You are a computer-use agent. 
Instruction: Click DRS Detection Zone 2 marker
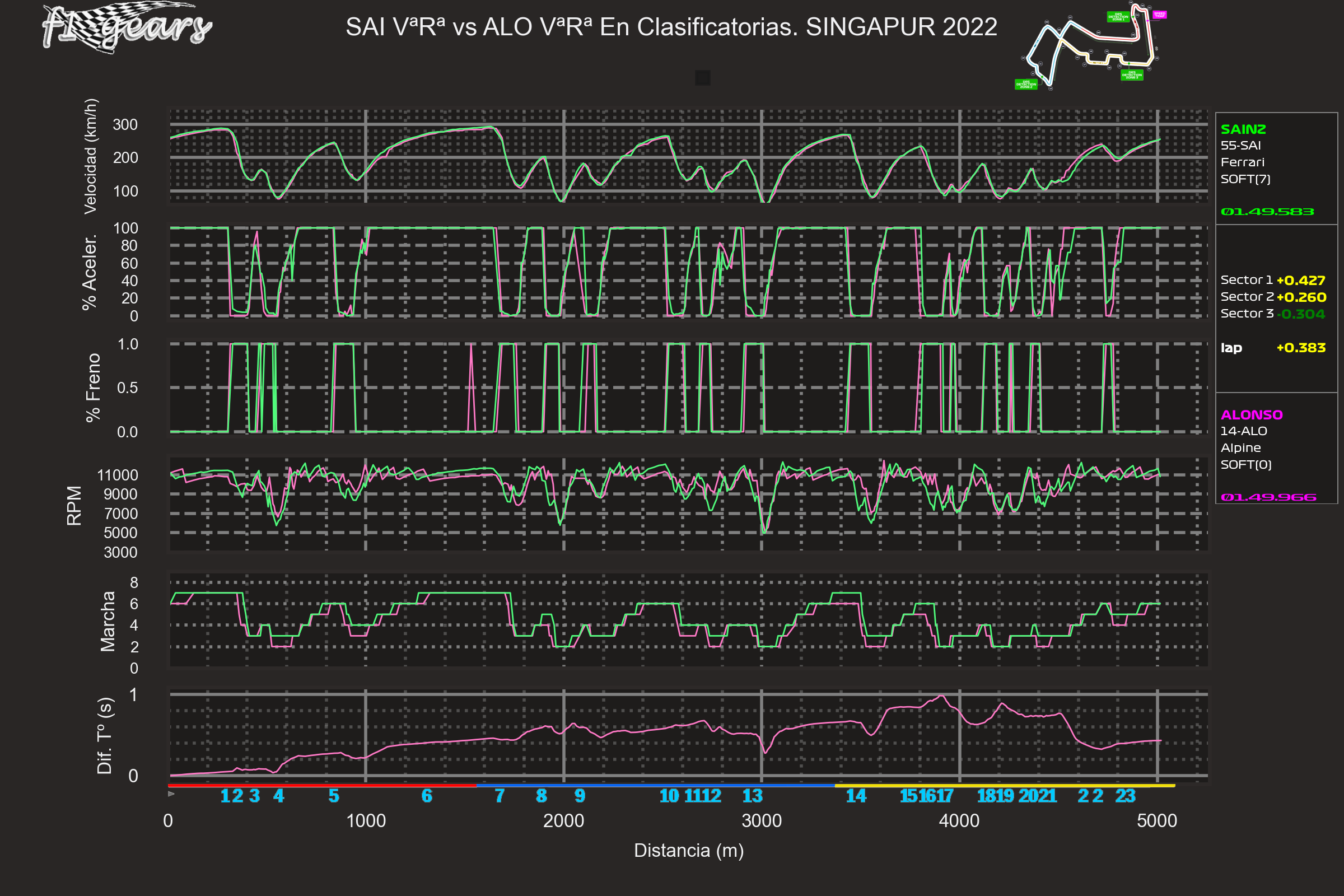coord(1026,85)
